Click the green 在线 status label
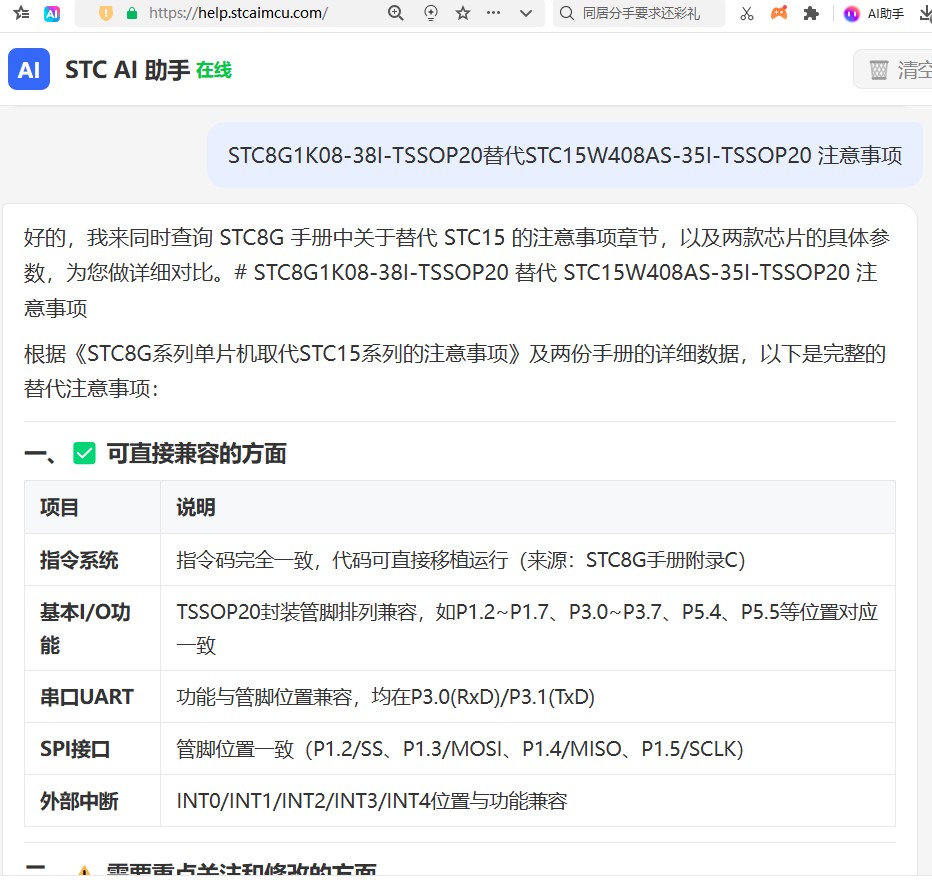The height and width of the screenshot is (887, 932). click(213, 70)
